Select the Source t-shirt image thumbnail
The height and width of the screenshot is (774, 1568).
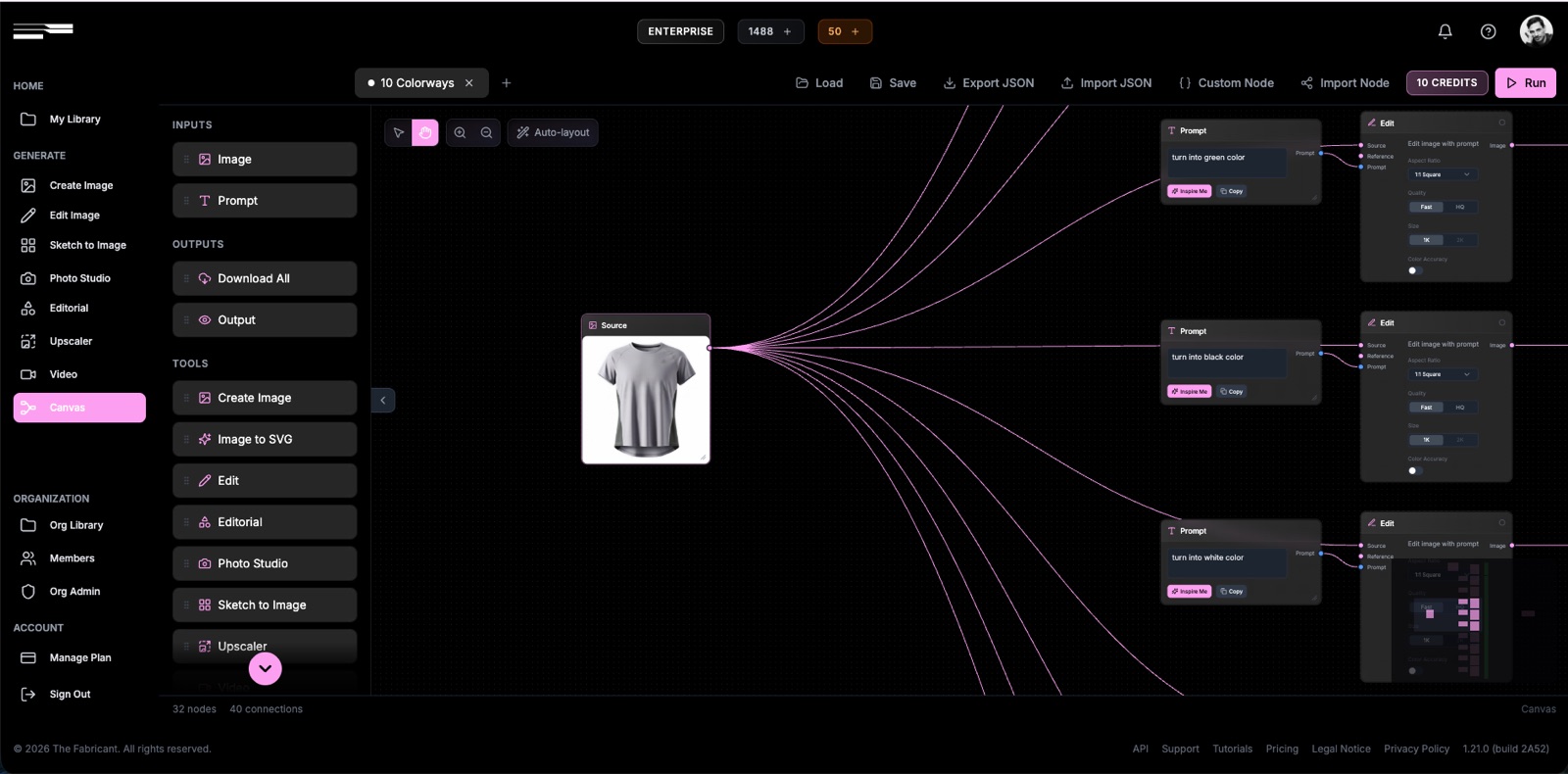click(x=646, y=399)
